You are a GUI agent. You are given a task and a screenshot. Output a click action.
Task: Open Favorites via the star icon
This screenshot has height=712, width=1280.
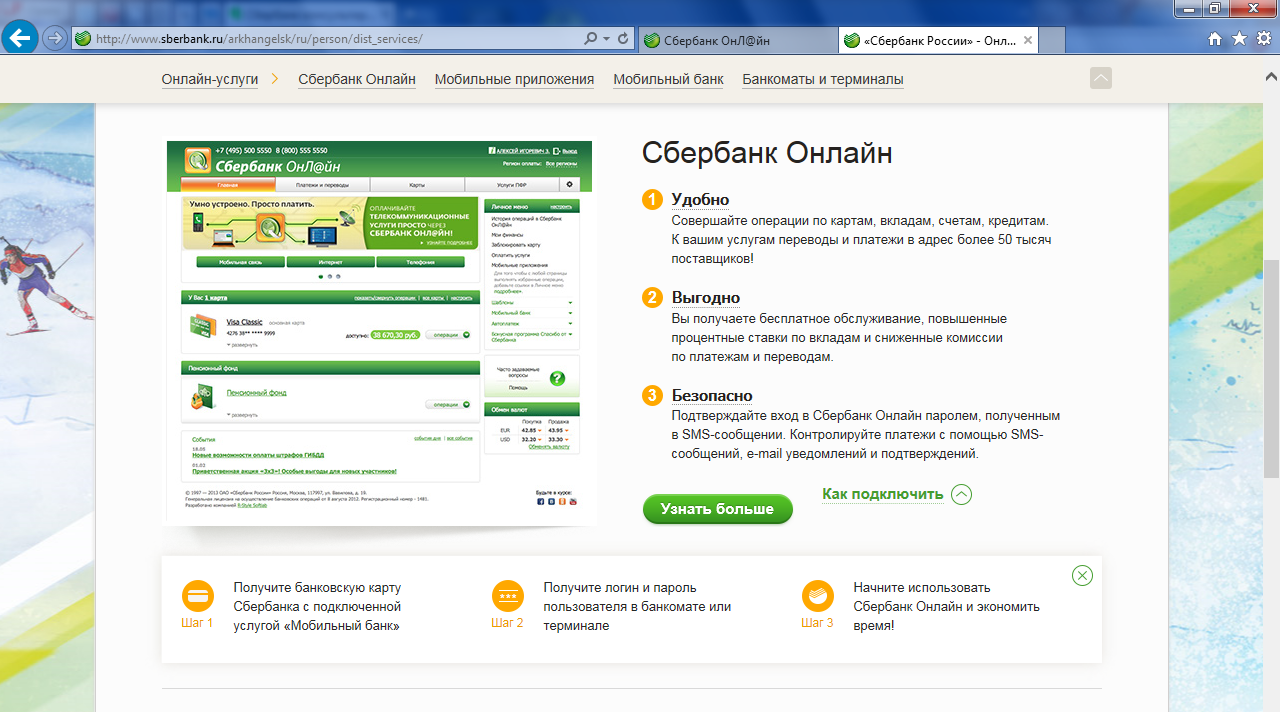(1239, 39)
